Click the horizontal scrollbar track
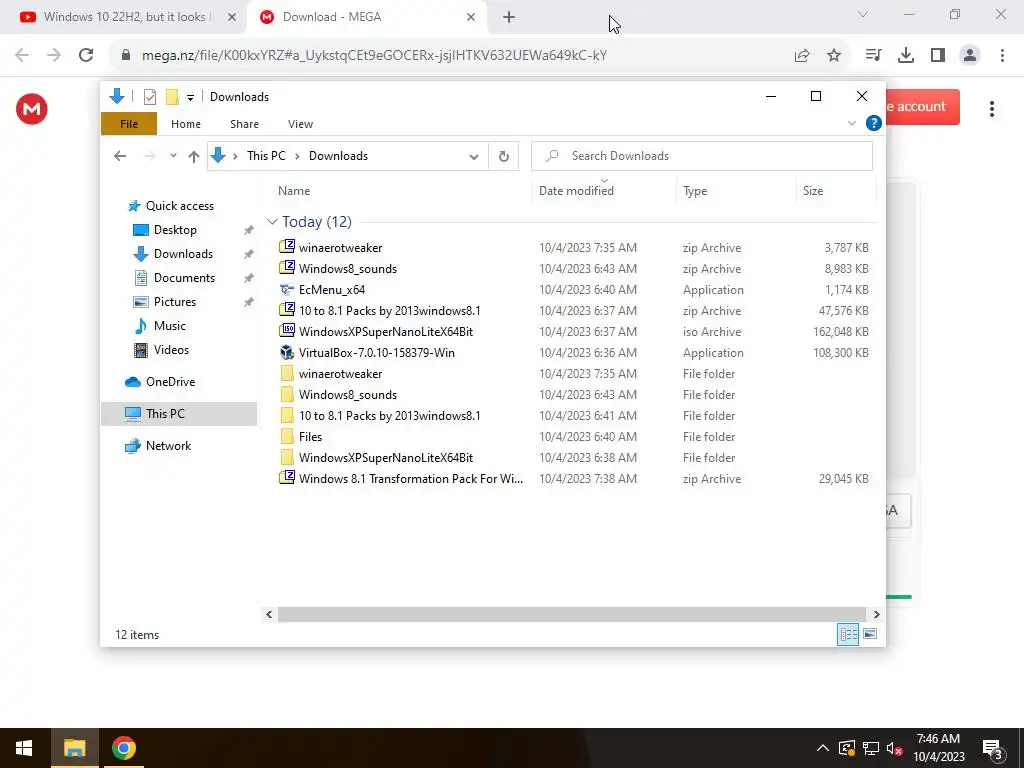 tap(572, 615)
